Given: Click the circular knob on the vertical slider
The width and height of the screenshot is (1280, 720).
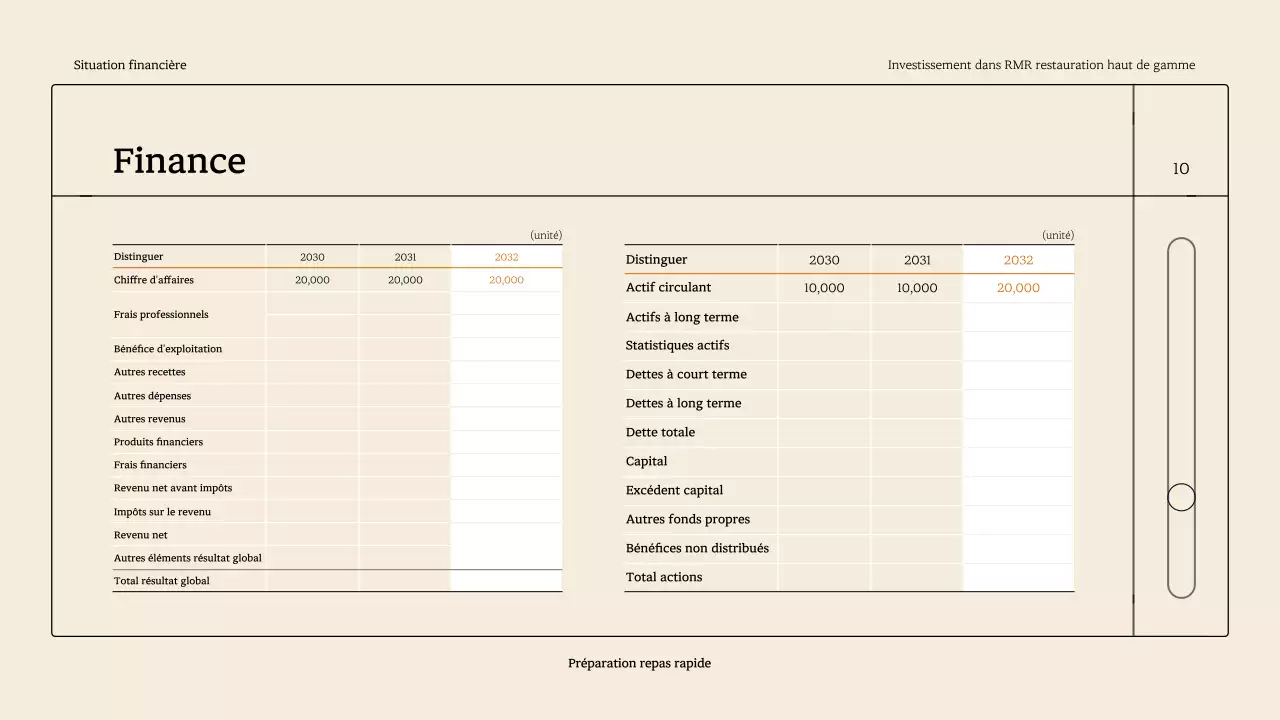Looking at the screenshot, I should point(1181,497).
